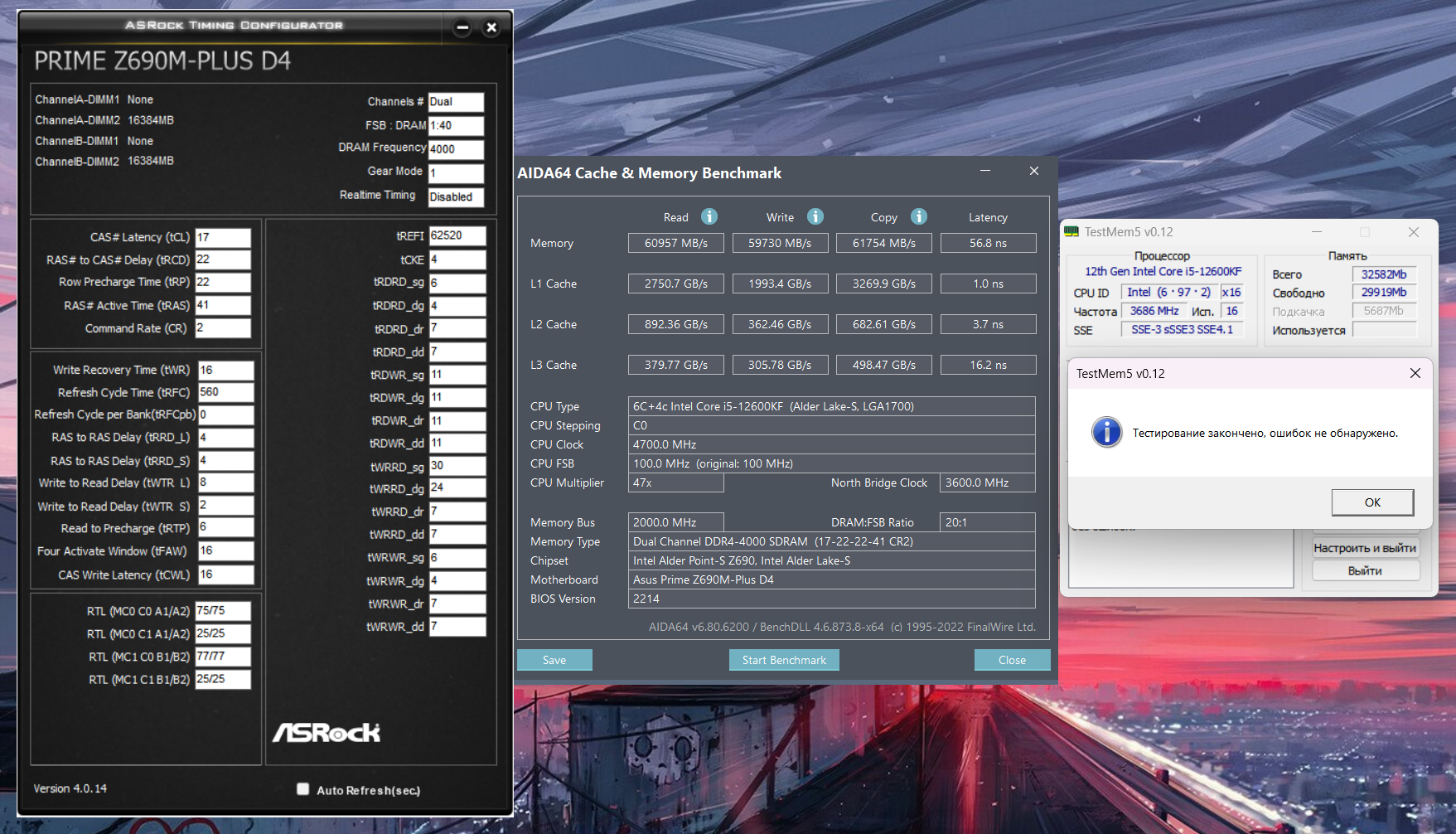Click the Four Activate Window (tFAW) field
This screenshot has height=834, width=1456.
point(226,551)
